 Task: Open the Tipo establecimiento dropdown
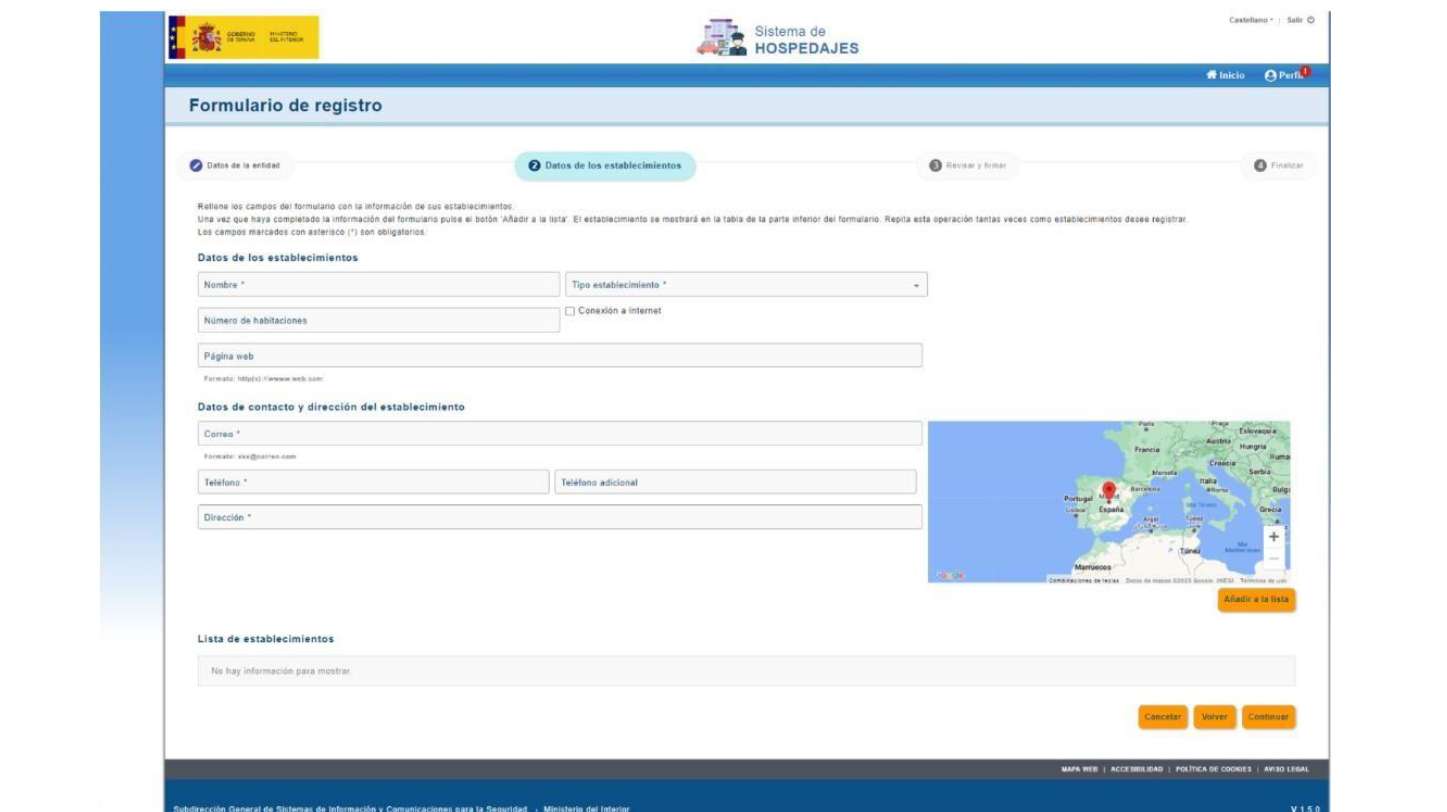point(746,285)
